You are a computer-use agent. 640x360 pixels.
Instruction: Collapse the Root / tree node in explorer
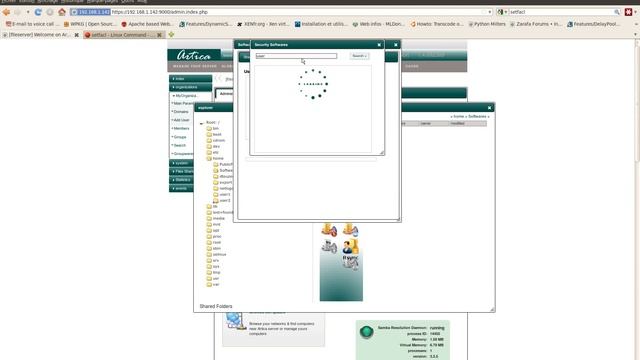[202, 123]
